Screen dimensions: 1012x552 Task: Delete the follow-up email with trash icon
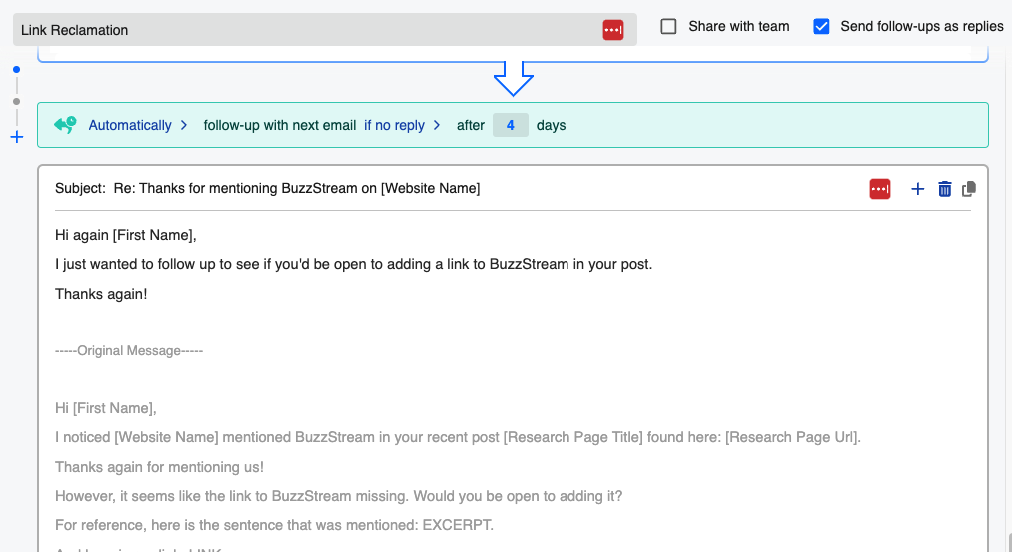tap(944, 189)
